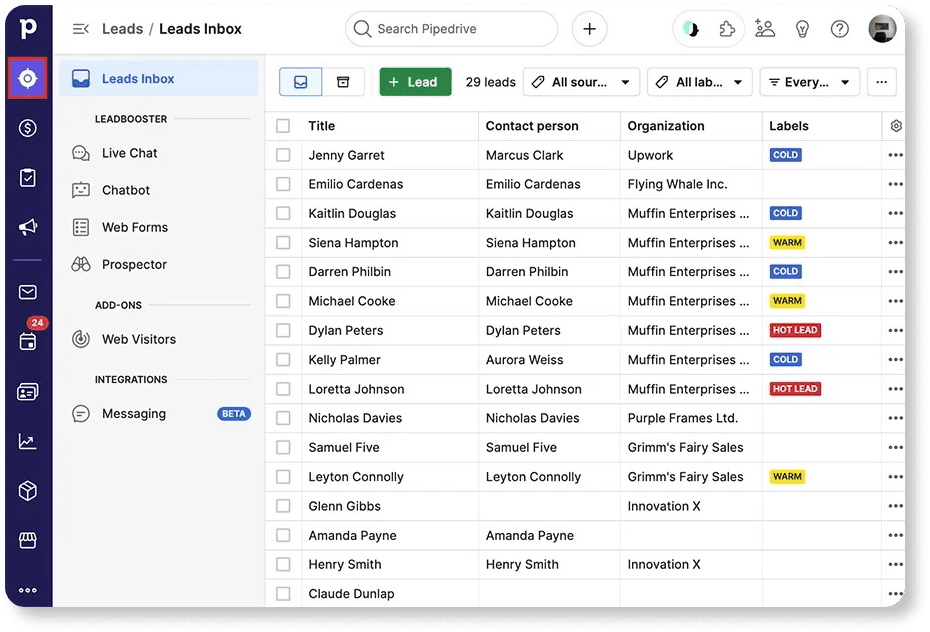Viewport: 930px width, 632px height.
Task: Open the Sales Assistant icon
Action: pyautogui.click(x=690, y=28)
